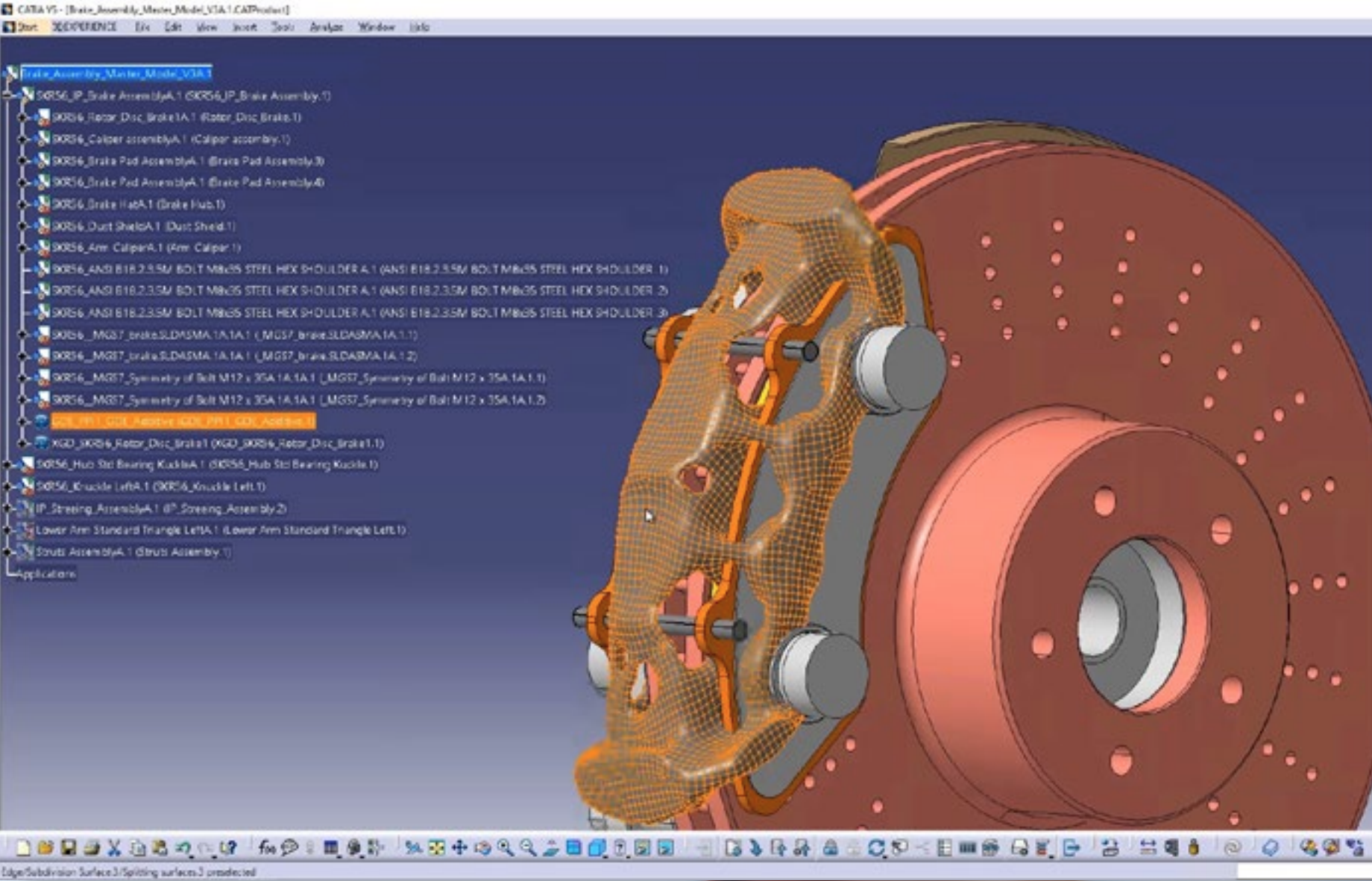Viewport: 1372px width, 881px height.
Task: Activate the Pan tool icon
Action: [x=459, y=850]
